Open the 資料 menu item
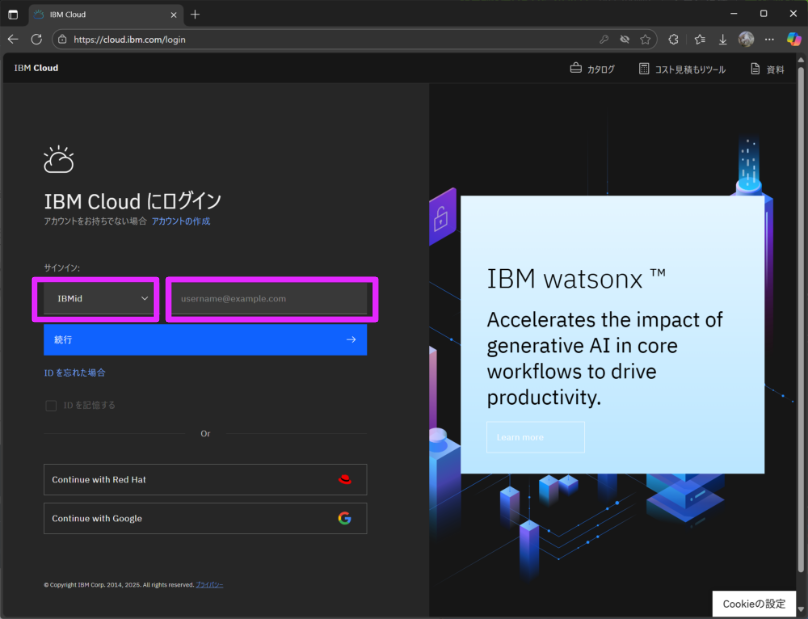808x619 pixels. point(767,69)
